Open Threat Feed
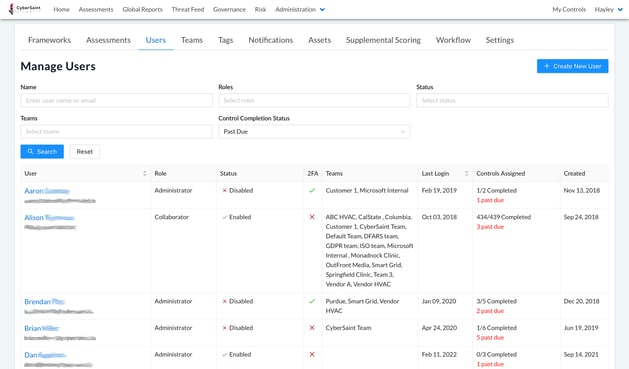The width and height of the screenshot is (629, 369). pyautogui.click(x=188, y=9)
